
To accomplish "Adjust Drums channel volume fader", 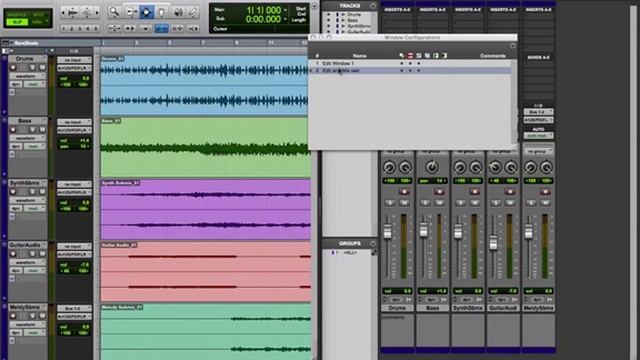I will point(388,231).
